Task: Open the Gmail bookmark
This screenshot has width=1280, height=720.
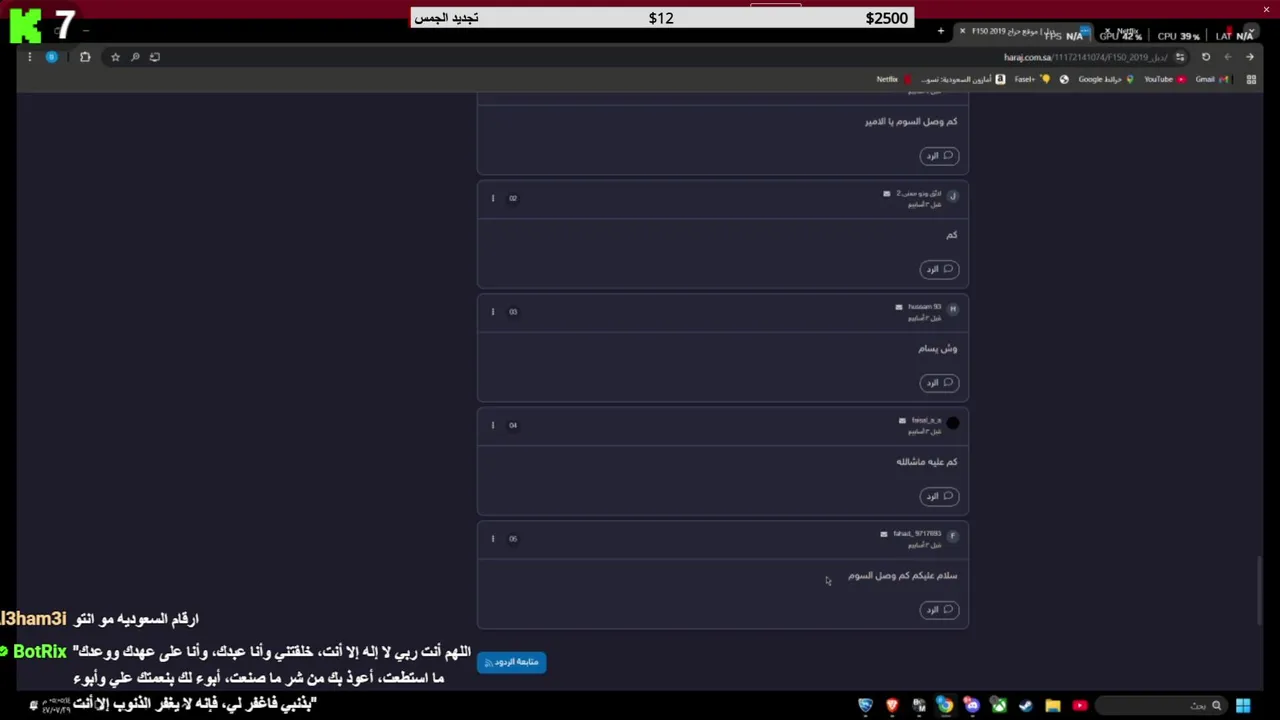Action: [x=1211, y=80]
